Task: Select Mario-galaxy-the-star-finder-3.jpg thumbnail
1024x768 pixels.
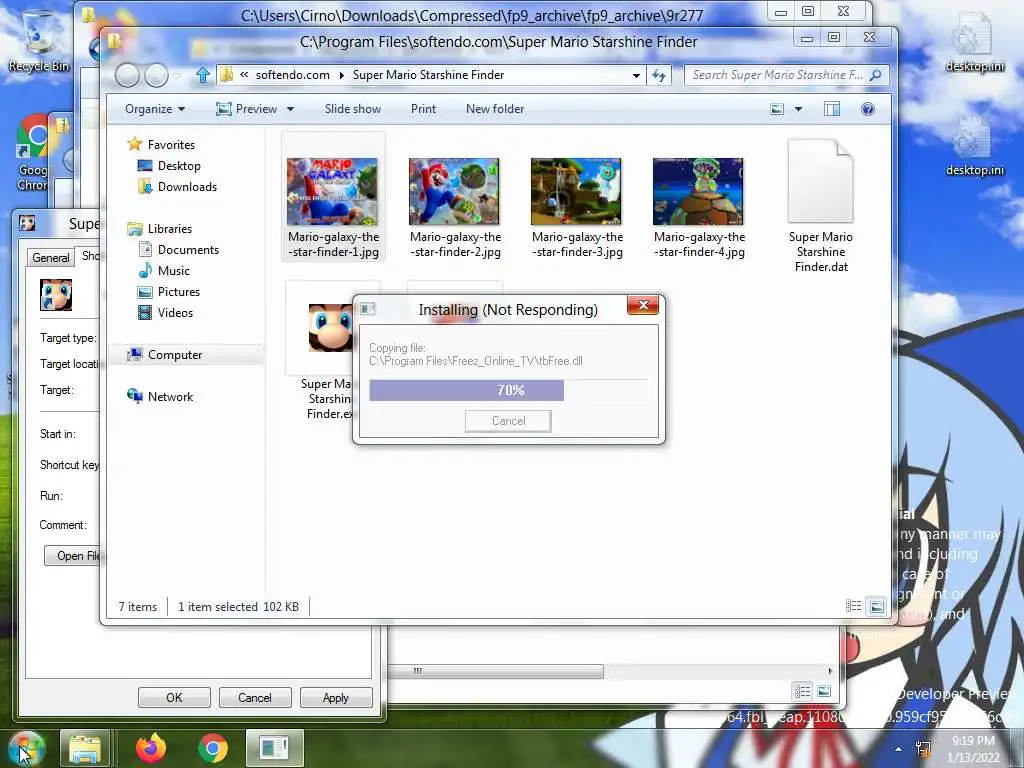Action: [577, 192]
